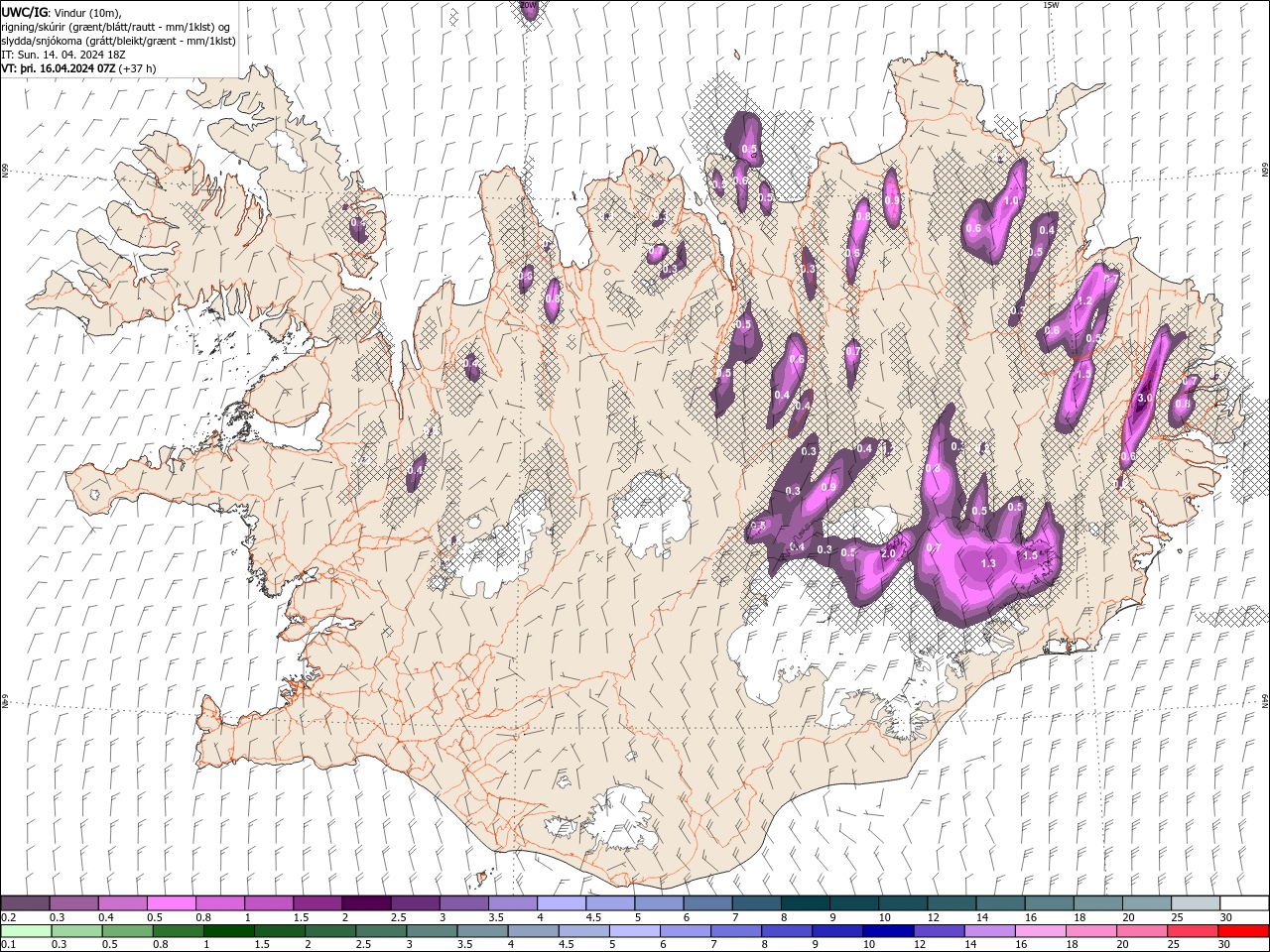Click the 'IT: Sun. 14. 04. 2024 18Z' line
1270x952 pixels.
pyautogui.click(x=65, y=55)
